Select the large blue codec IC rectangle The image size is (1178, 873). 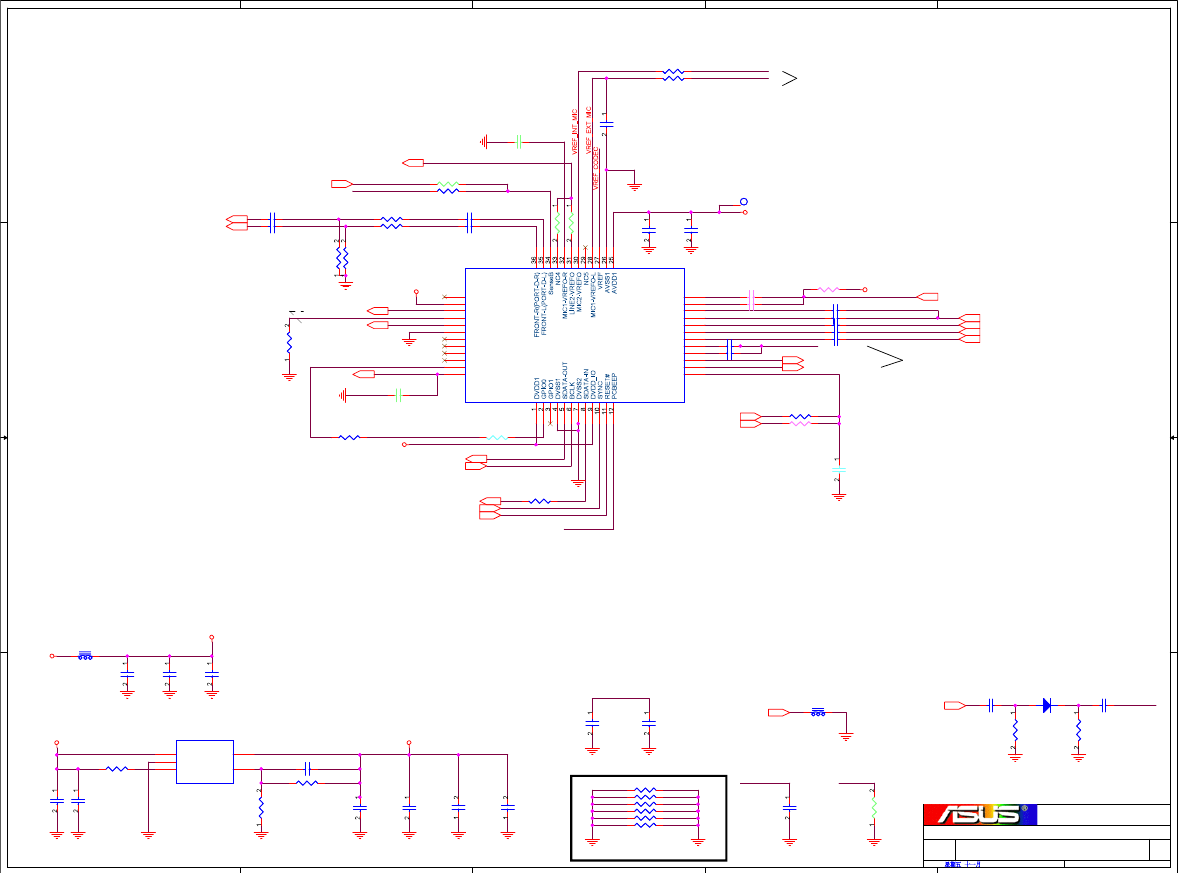pos(575,335)
